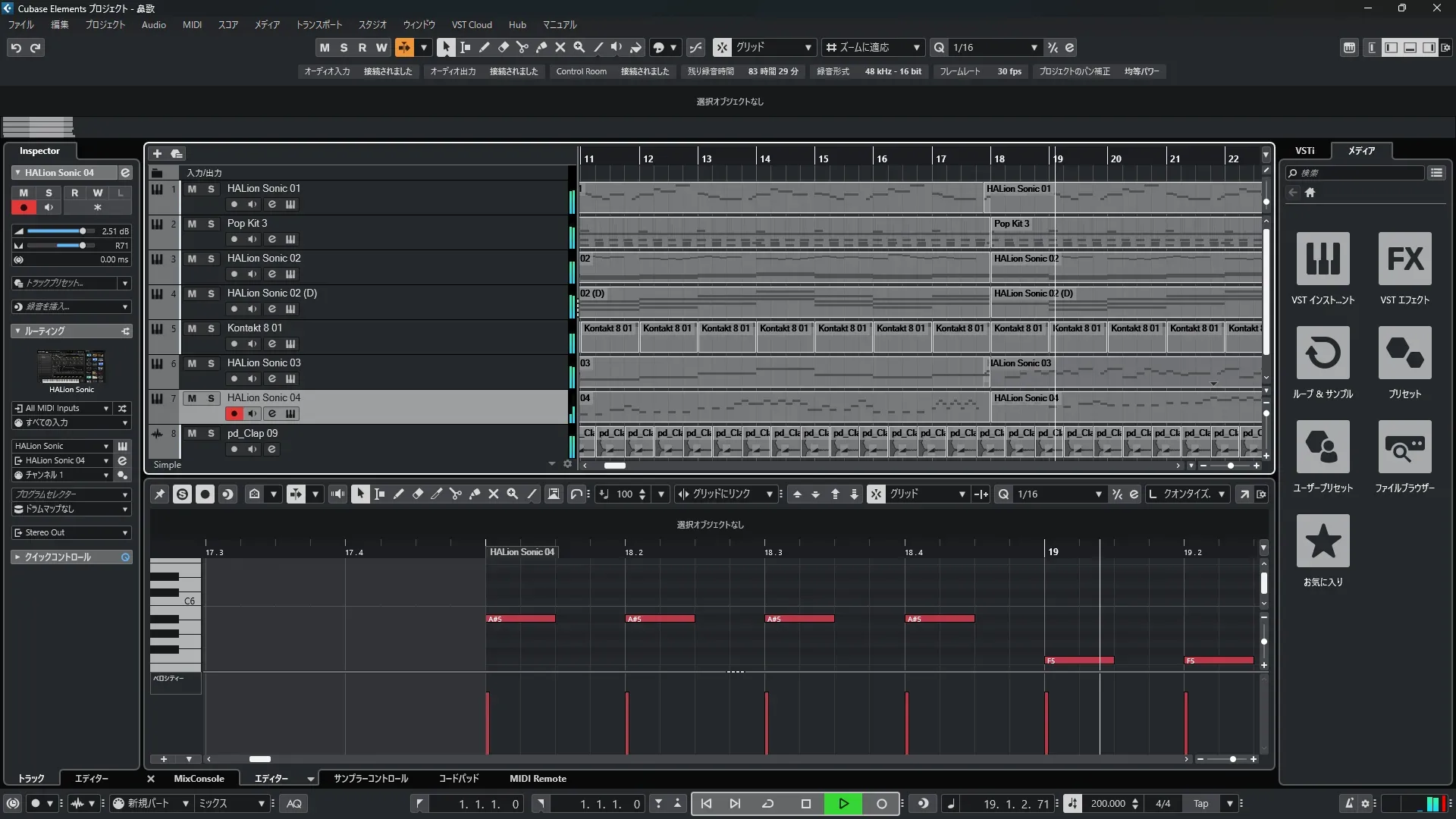Image resolution: width=1456 pixels, height=819 pixels.
Task: Click the HALion Sonic instrument thumbnail
Action: pos(71,367)
